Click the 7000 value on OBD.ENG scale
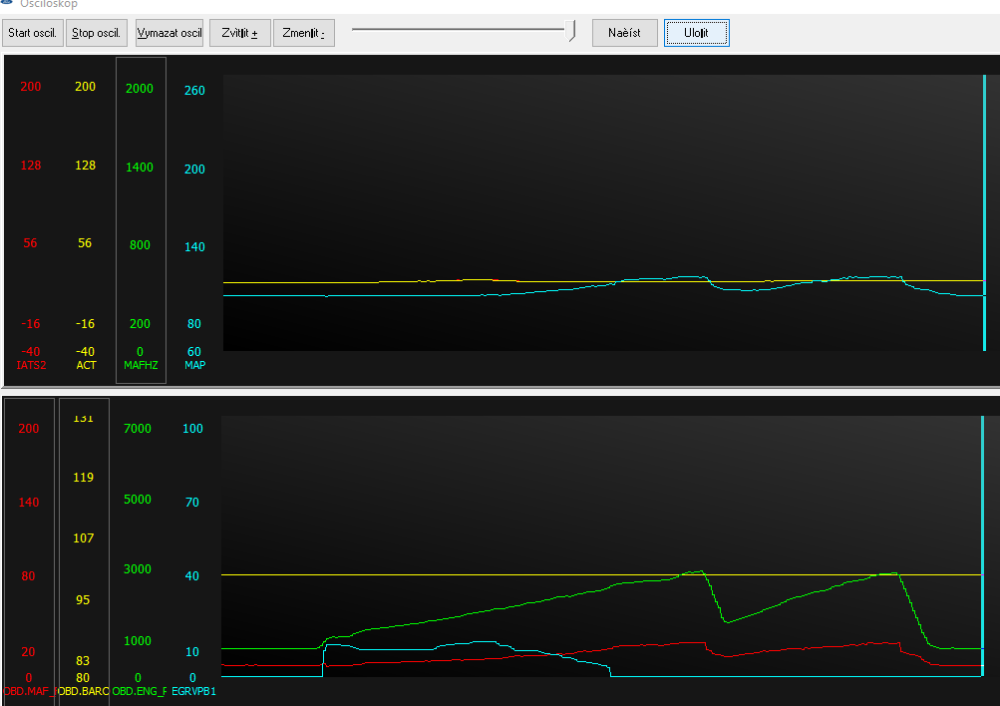 pos(137,429)
